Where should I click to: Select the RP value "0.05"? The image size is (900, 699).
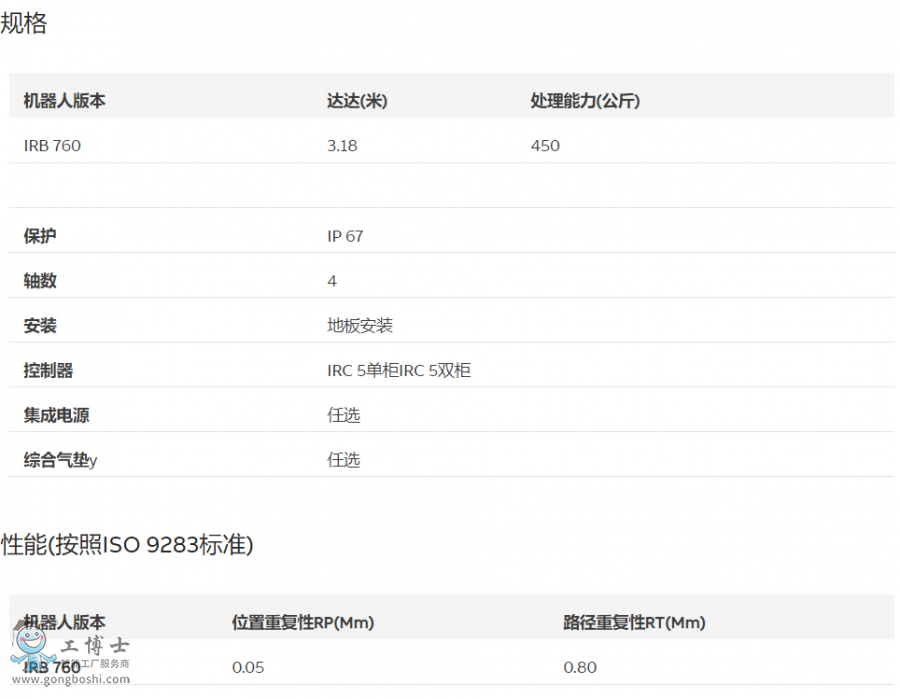248,667
